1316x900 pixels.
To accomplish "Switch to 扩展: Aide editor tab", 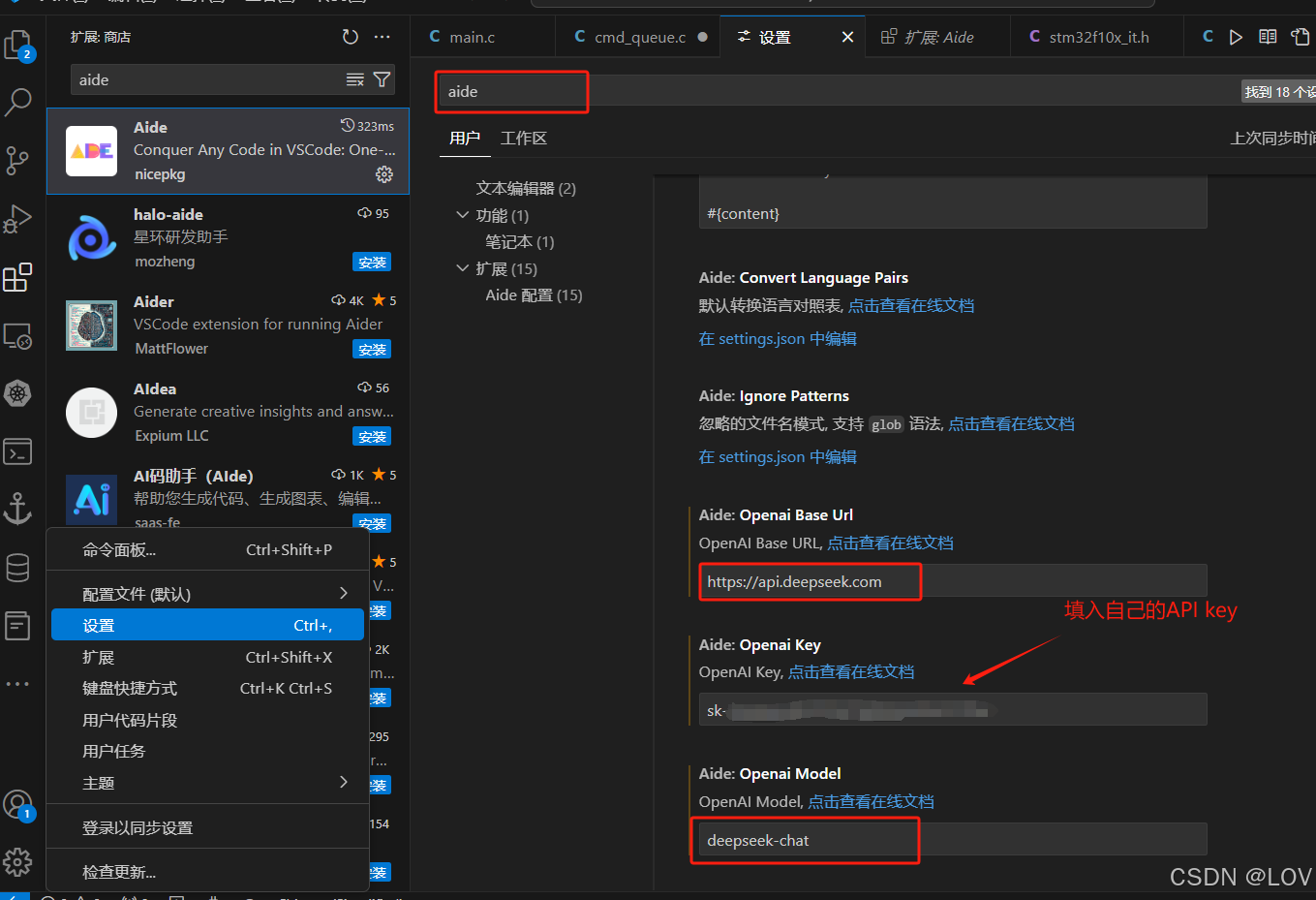I will click(x=937, y=37).
